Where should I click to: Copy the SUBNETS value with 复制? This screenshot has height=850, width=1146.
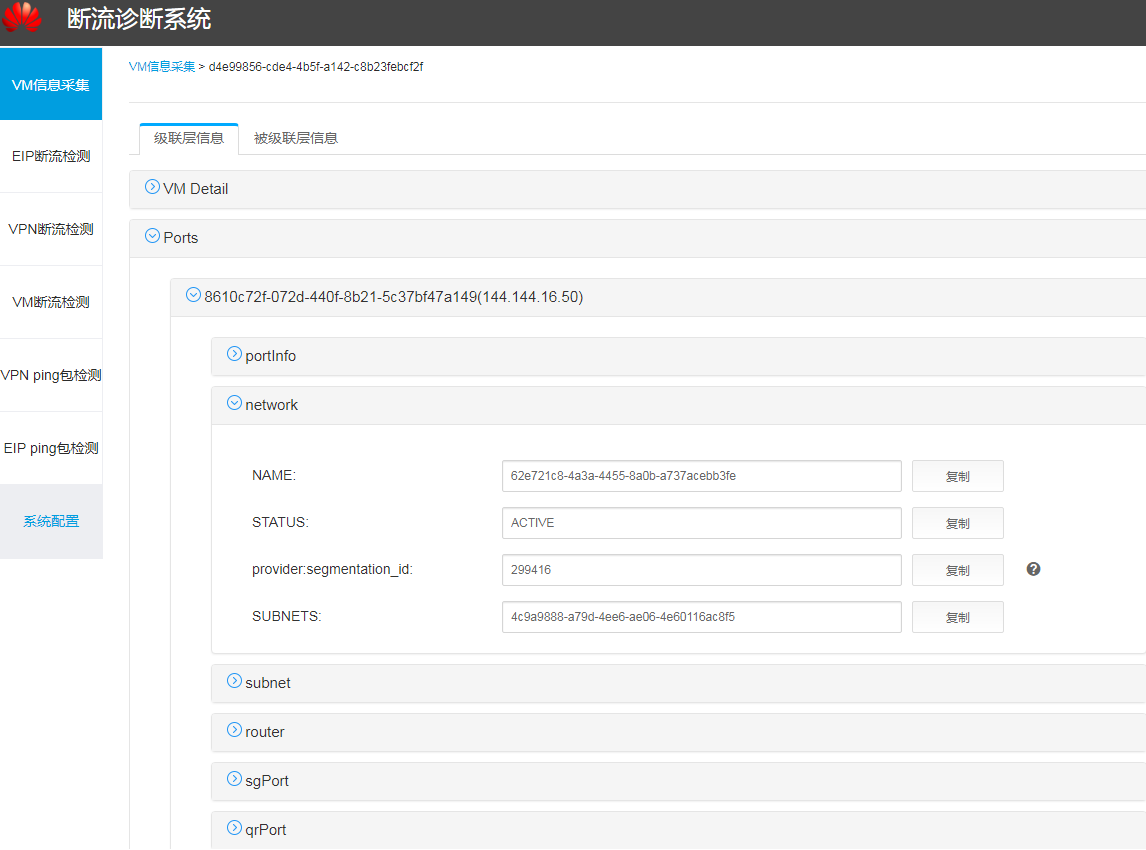tap(957, 618)
